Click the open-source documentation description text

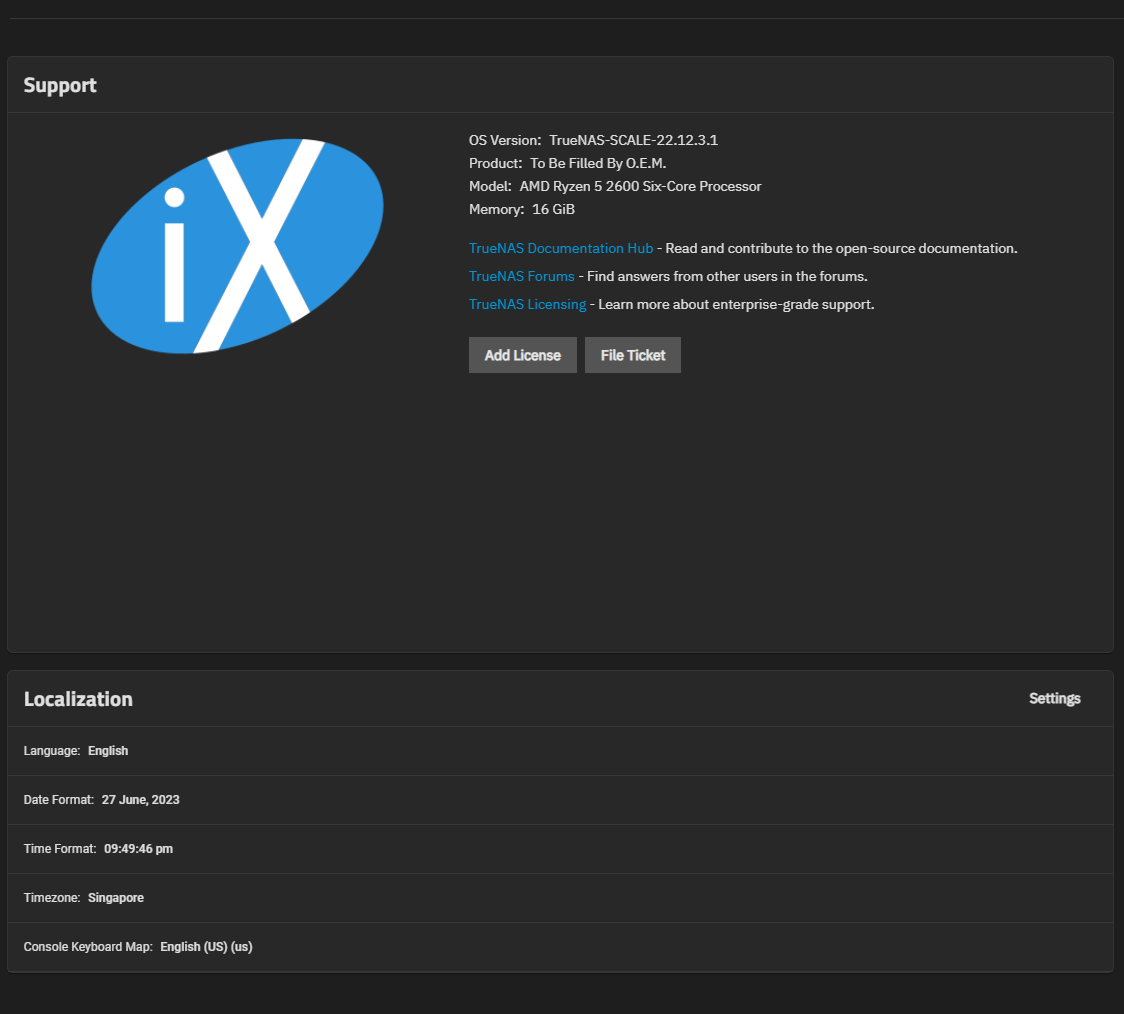click(x=841, y=248)
